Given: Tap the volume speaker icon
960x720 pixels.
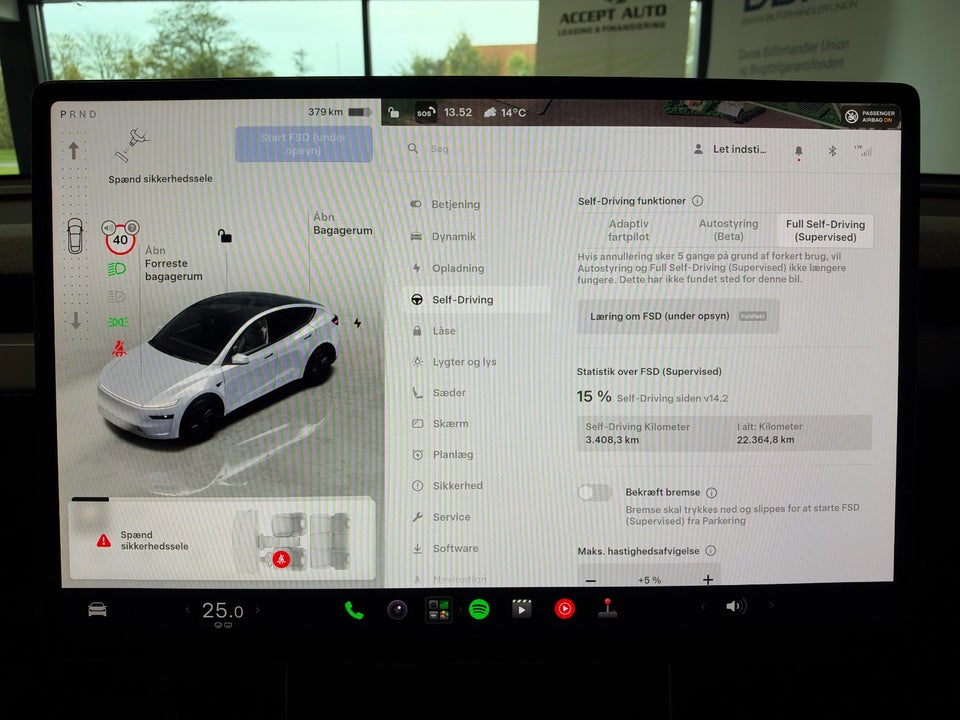Looking at the screenshot, I should point(735,606).
